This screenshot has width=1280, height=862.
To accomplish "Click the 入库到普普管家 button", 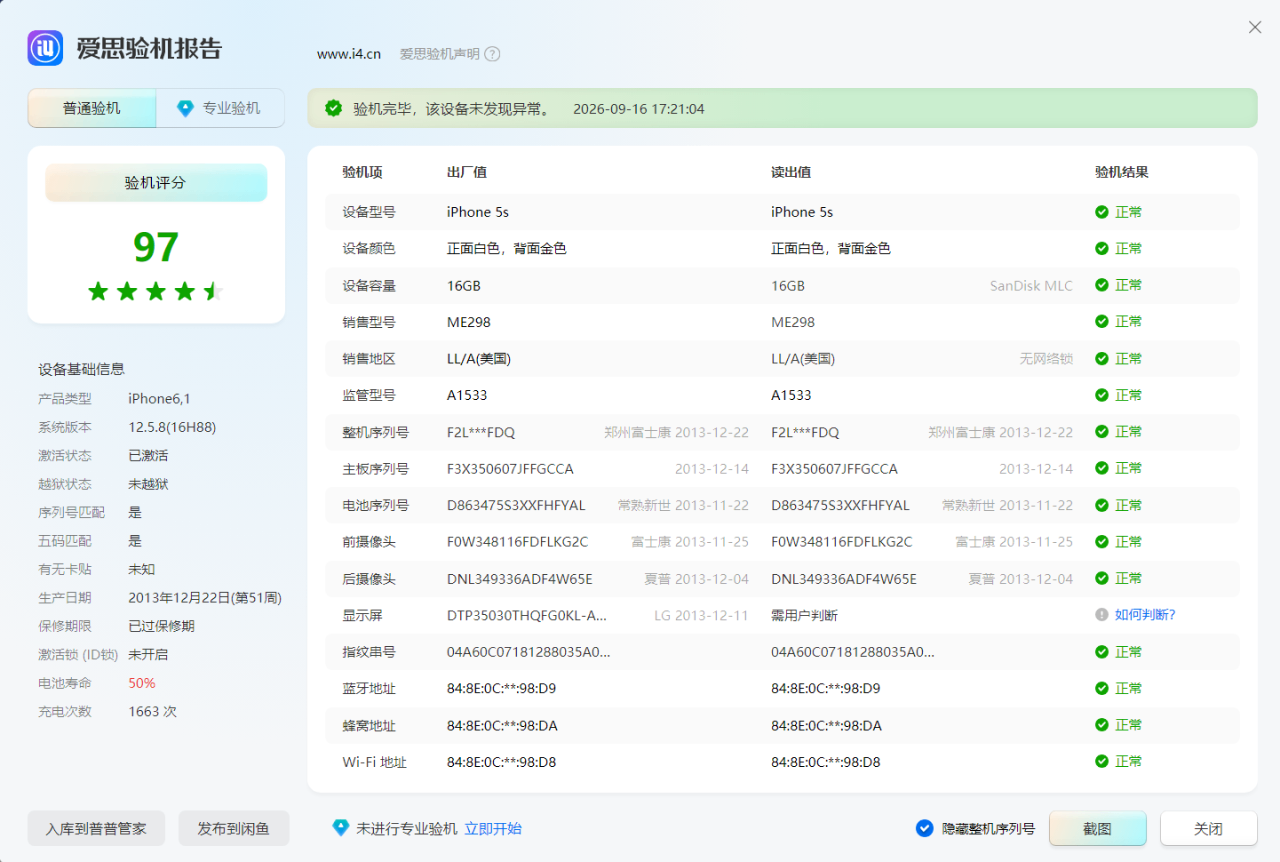I will click(96, 828).
